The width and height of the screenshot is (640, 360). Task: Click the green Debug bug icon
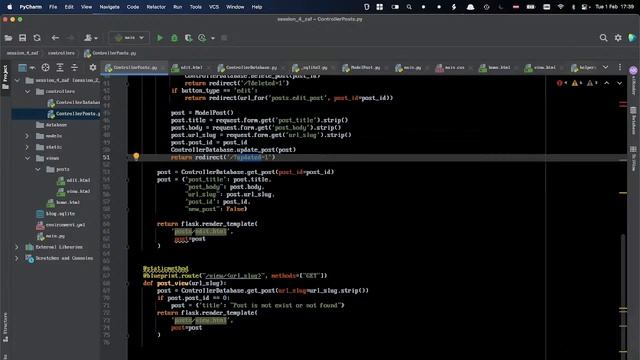pos(174,38)
